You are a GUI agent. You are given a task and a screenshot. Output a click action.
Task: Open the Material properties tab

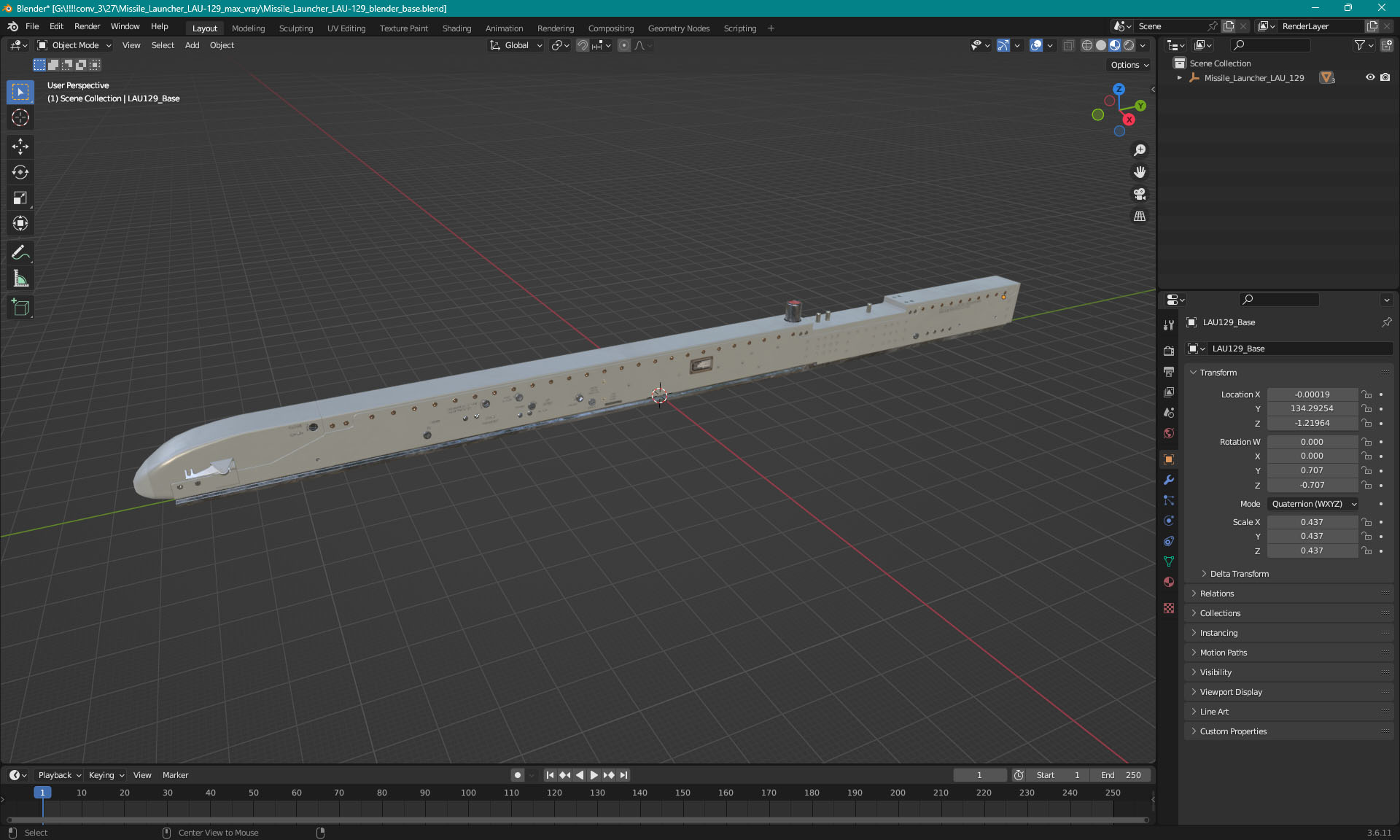(1169, 582)
